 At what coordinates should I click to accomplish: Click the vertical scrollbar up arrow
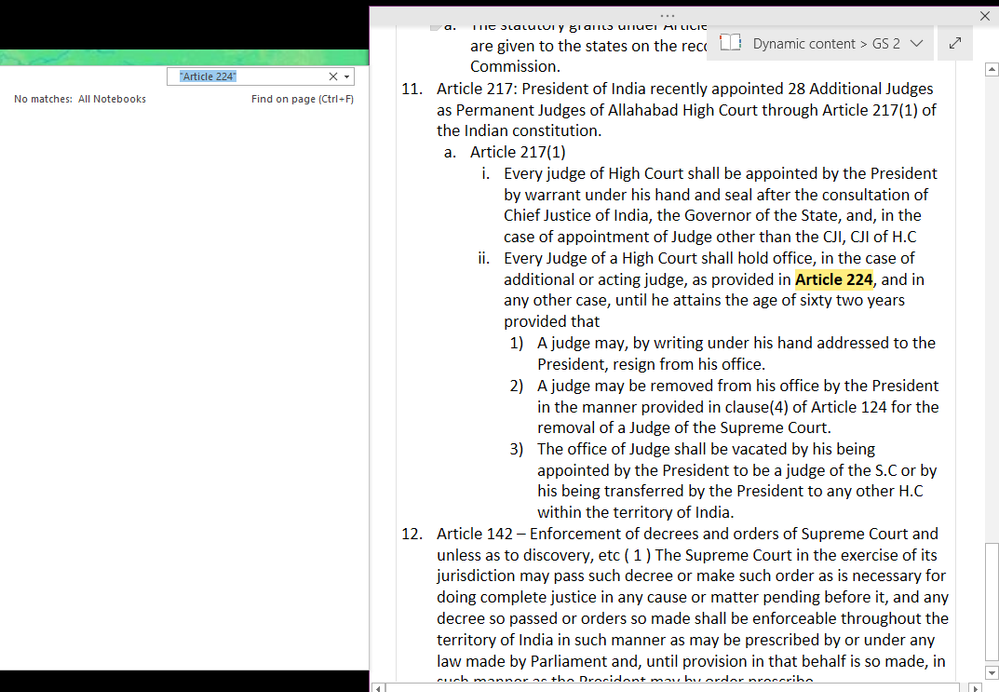coord(991,69)
